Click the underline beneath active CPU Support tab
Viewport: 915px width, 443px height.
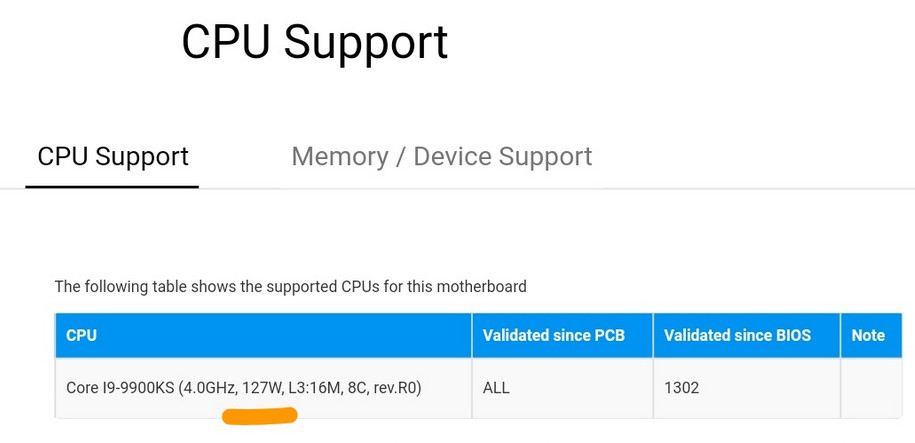pos(112,186)
